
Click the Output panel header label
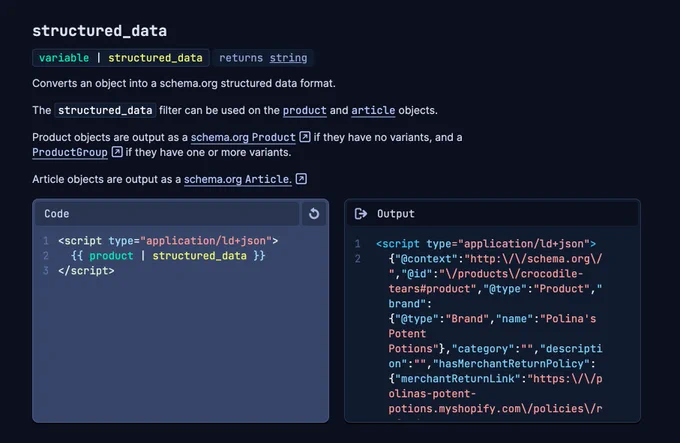click(396, 214)
